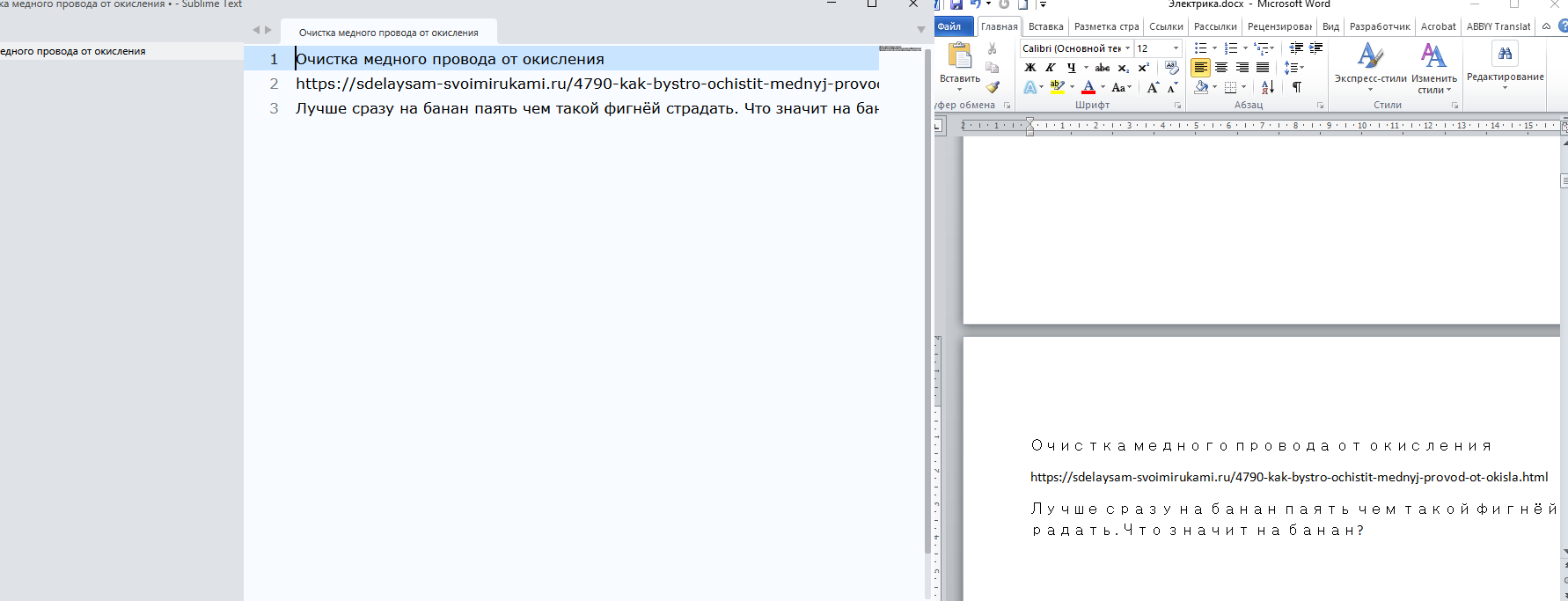The width and height of the screenshot is (1568, 601).
Task: Open Word Help question mark icon
Action: [1563, 26]
